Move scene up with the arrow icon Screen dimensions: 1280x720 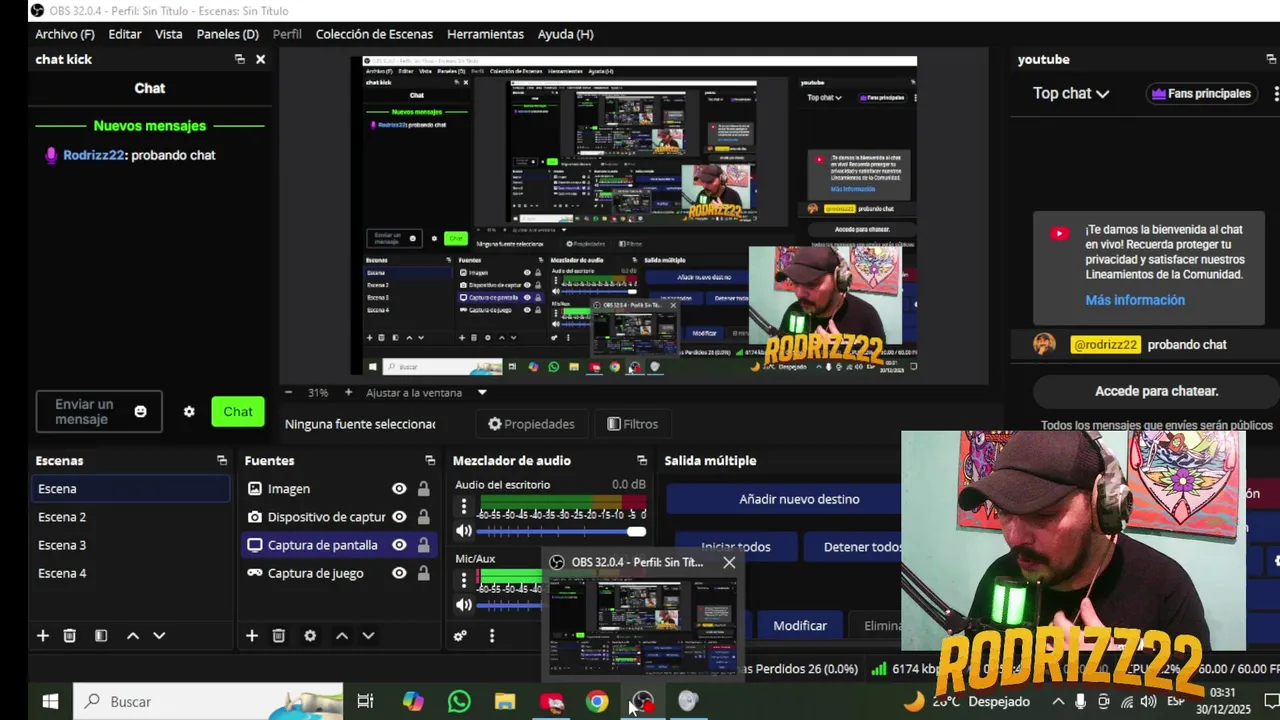132,635
